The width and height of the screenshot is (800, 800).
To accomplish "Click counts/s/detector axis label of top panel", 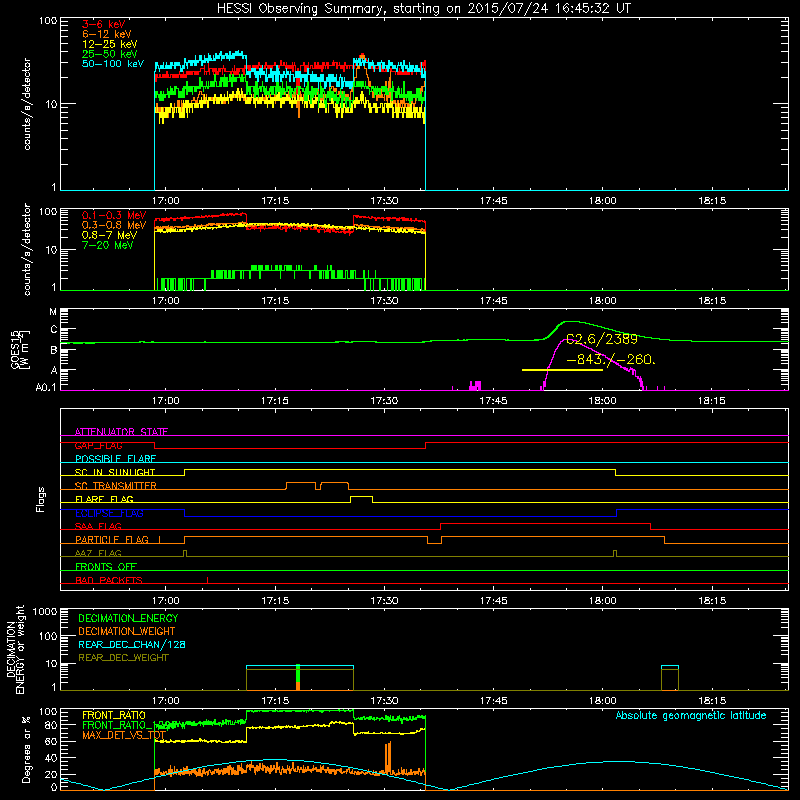I will coord(27,104).
